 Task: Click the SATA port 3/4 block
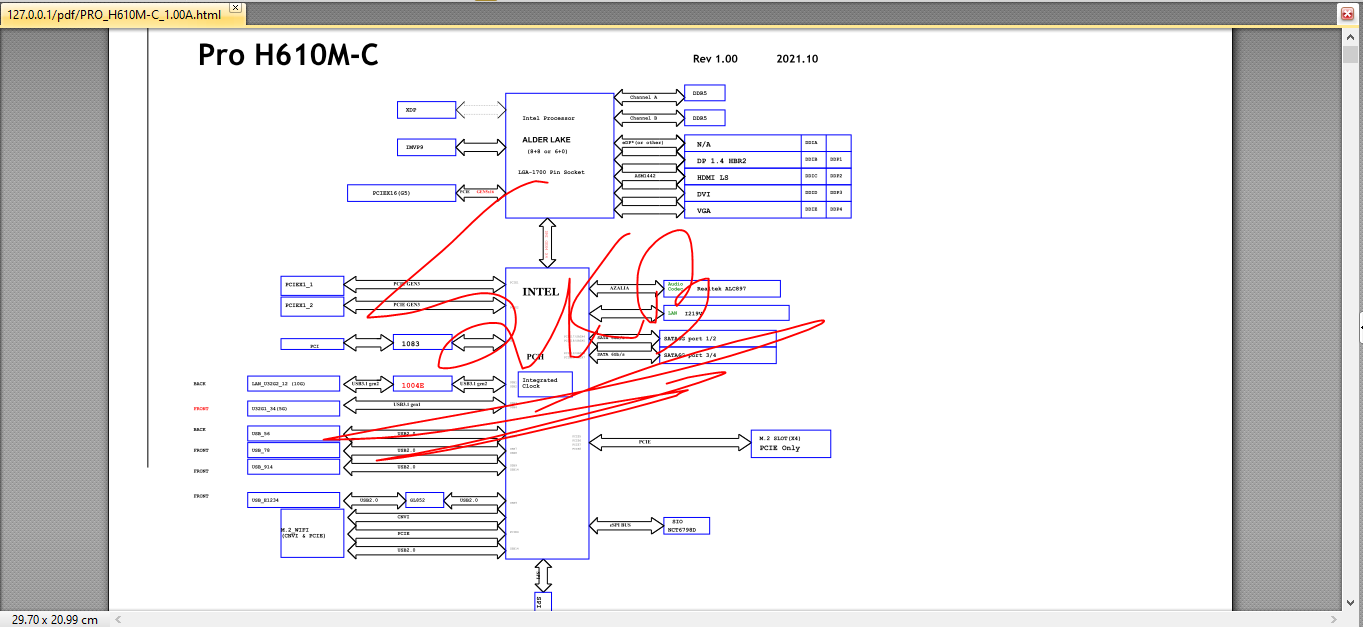point(718,355)
